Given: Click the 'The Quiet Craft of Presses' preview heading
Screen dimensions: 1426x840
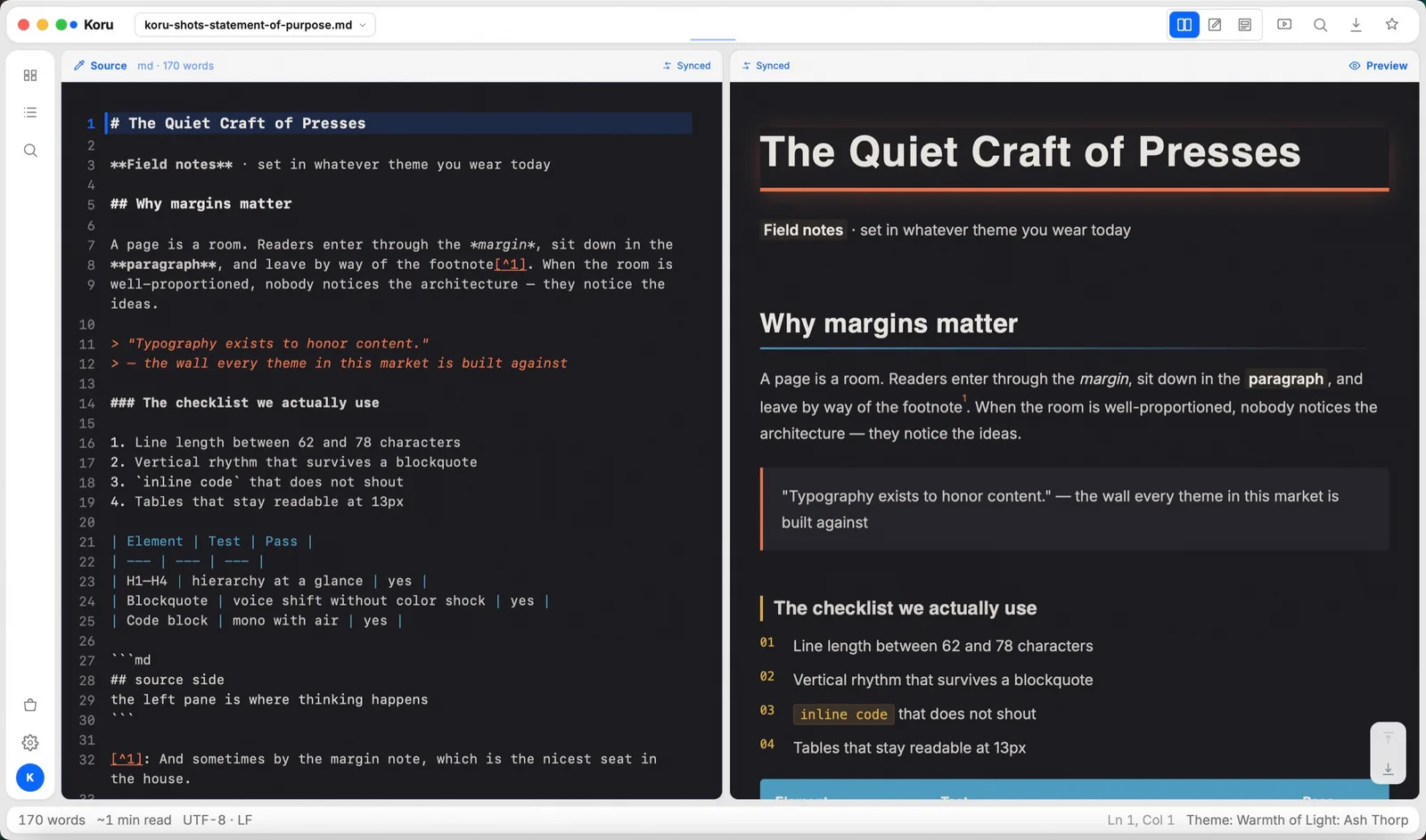Looking at the screenshot, I should (1029, 151).
